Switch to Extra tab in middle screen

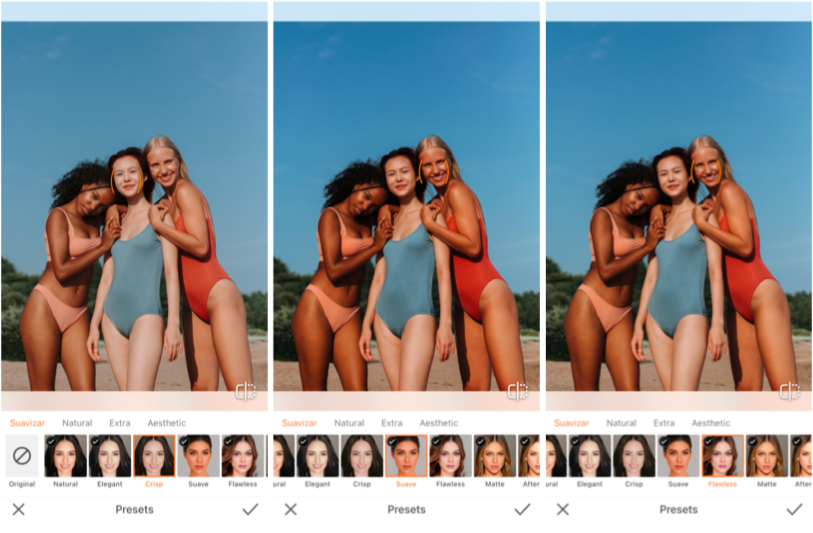coord(392,423)
